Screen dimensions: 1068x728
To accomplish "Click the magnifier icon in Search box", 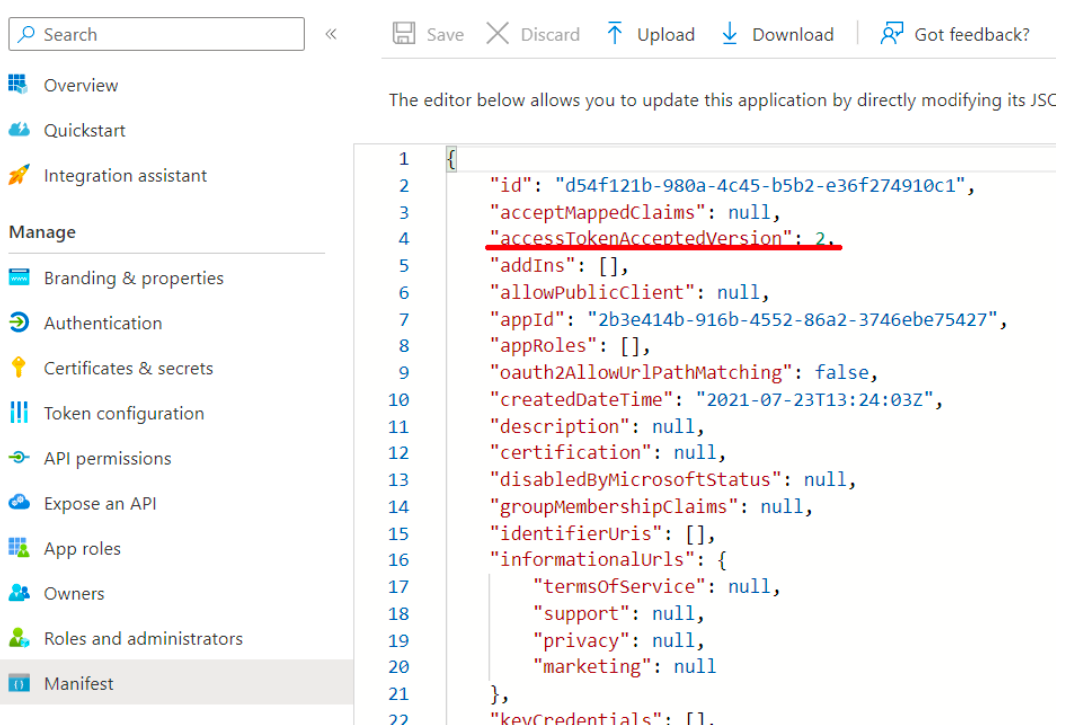I will [x=27, y=33].
